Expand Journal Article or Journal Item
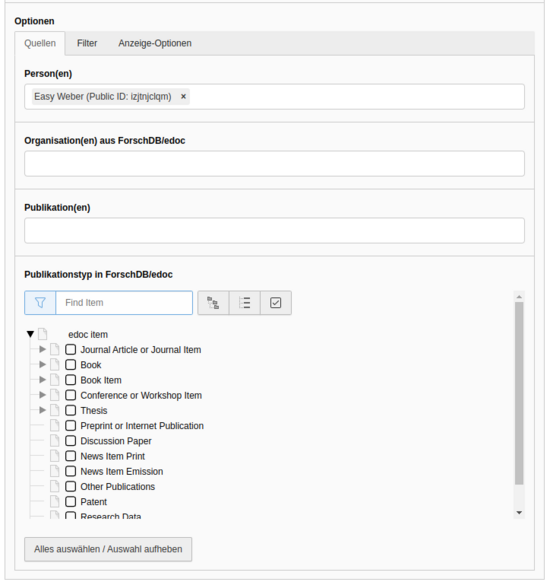This screenshot has width=550, height=582. point(42,349)
